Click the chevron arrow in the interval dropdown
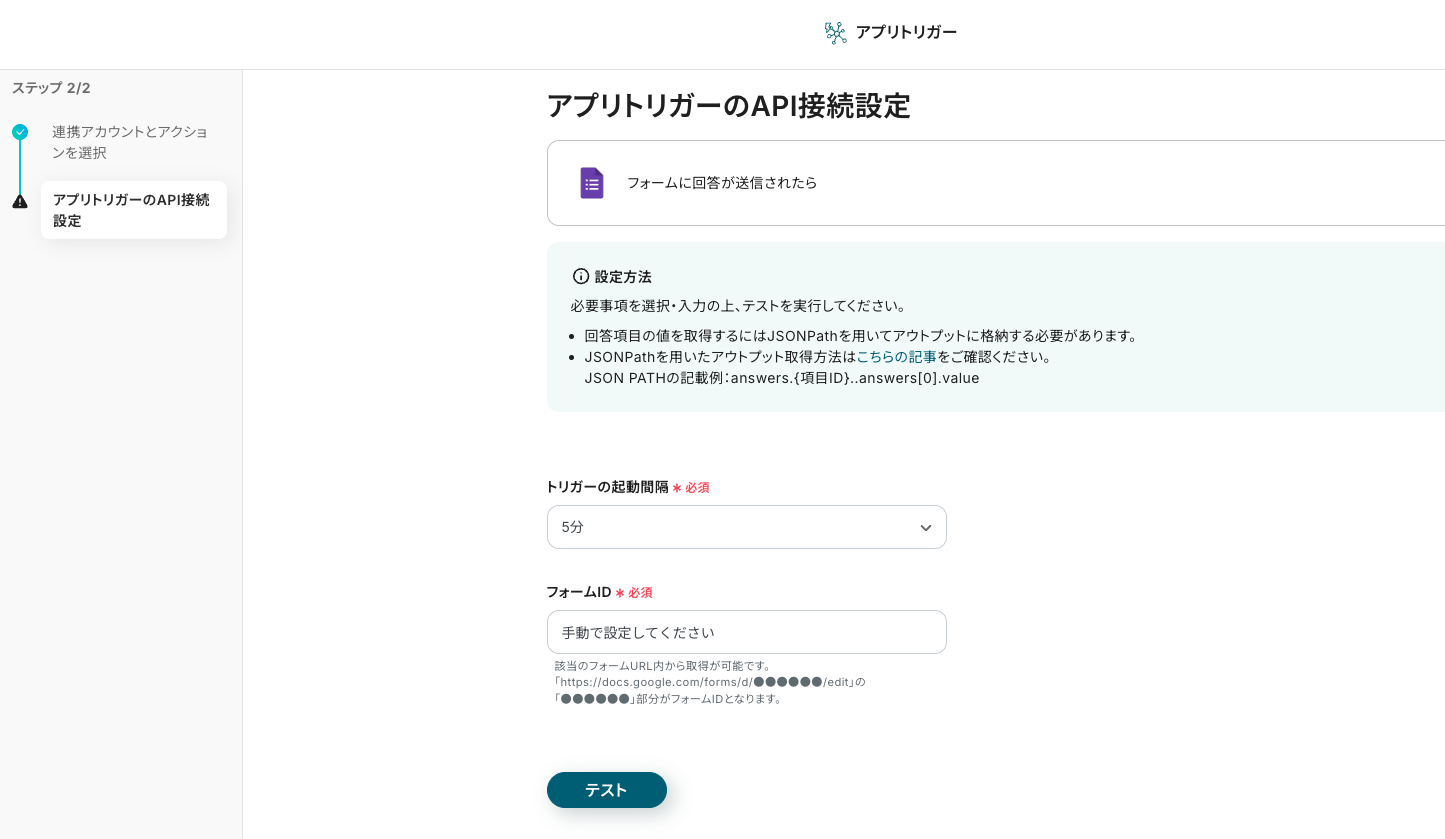The width and height of the screenshot is (1445, 839). [926, 528]
